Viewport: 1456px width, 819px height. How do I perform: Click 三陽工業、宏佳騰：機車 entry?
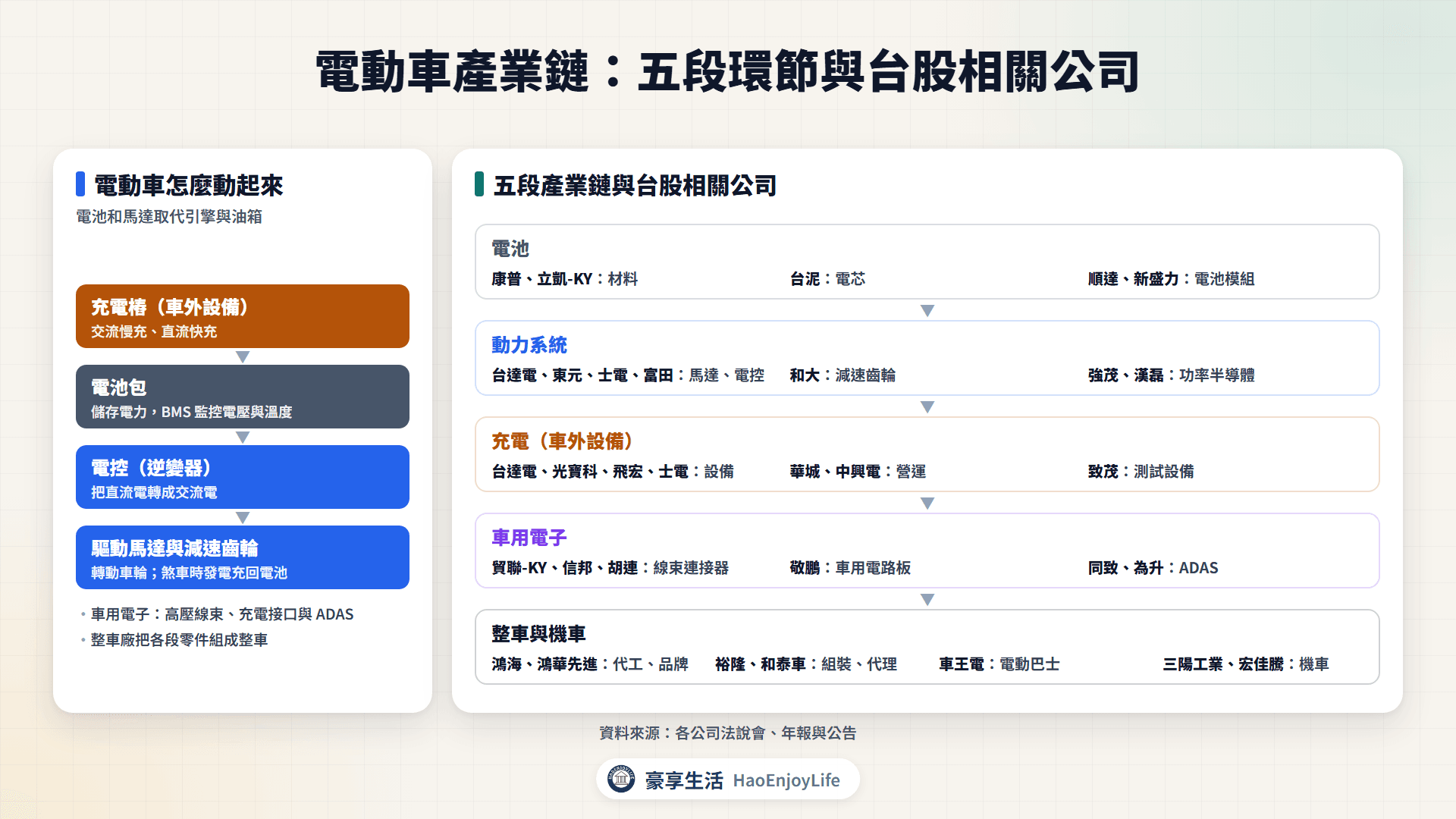pyautogui.click(x=1246, y=664)
